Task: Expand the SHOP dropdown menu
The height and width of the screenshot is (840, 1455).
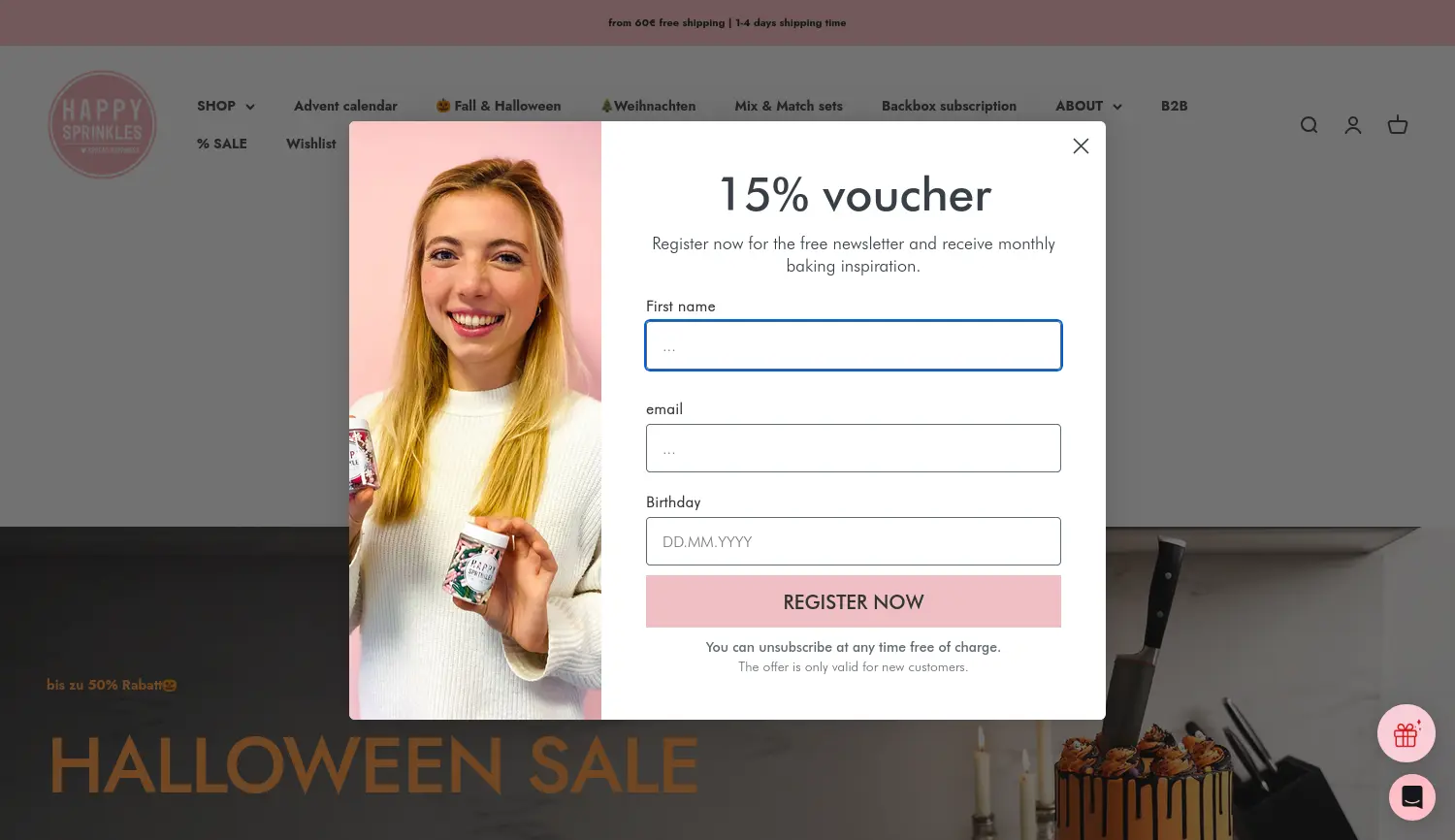Action: [x=226, y=106]
